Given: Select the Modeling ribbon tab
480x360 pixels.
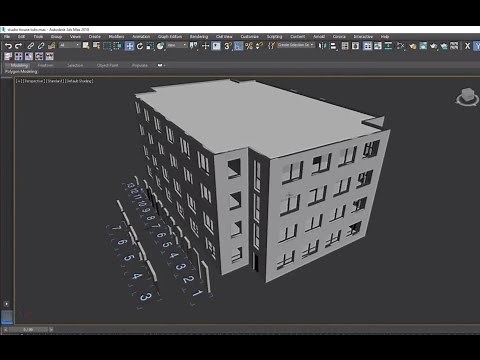Looking at the screenshot, I should (19, 65).
